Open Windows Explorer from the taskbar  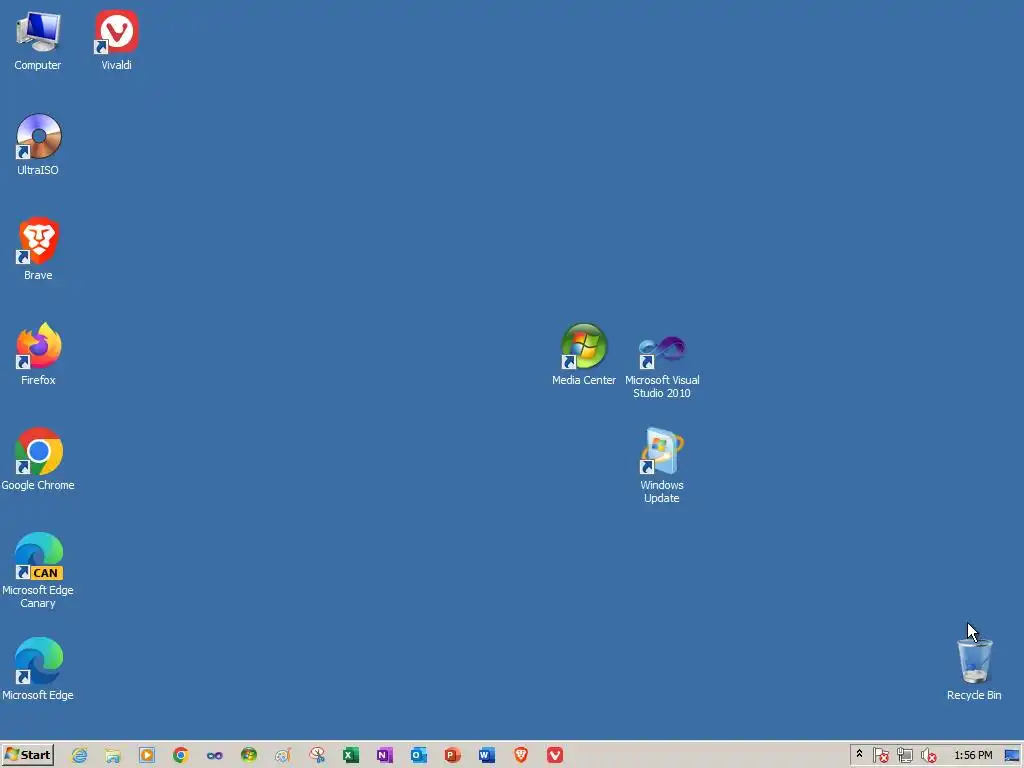(x=113, y=756)
